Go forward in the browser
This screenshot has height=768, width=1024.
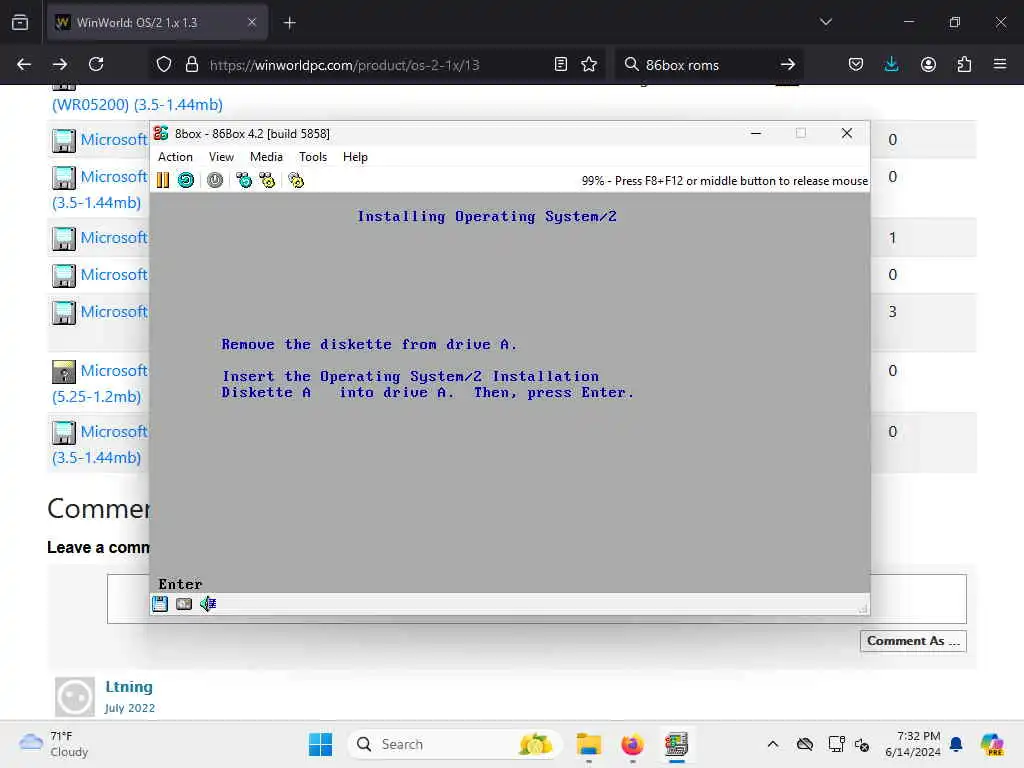click(60, 65)
